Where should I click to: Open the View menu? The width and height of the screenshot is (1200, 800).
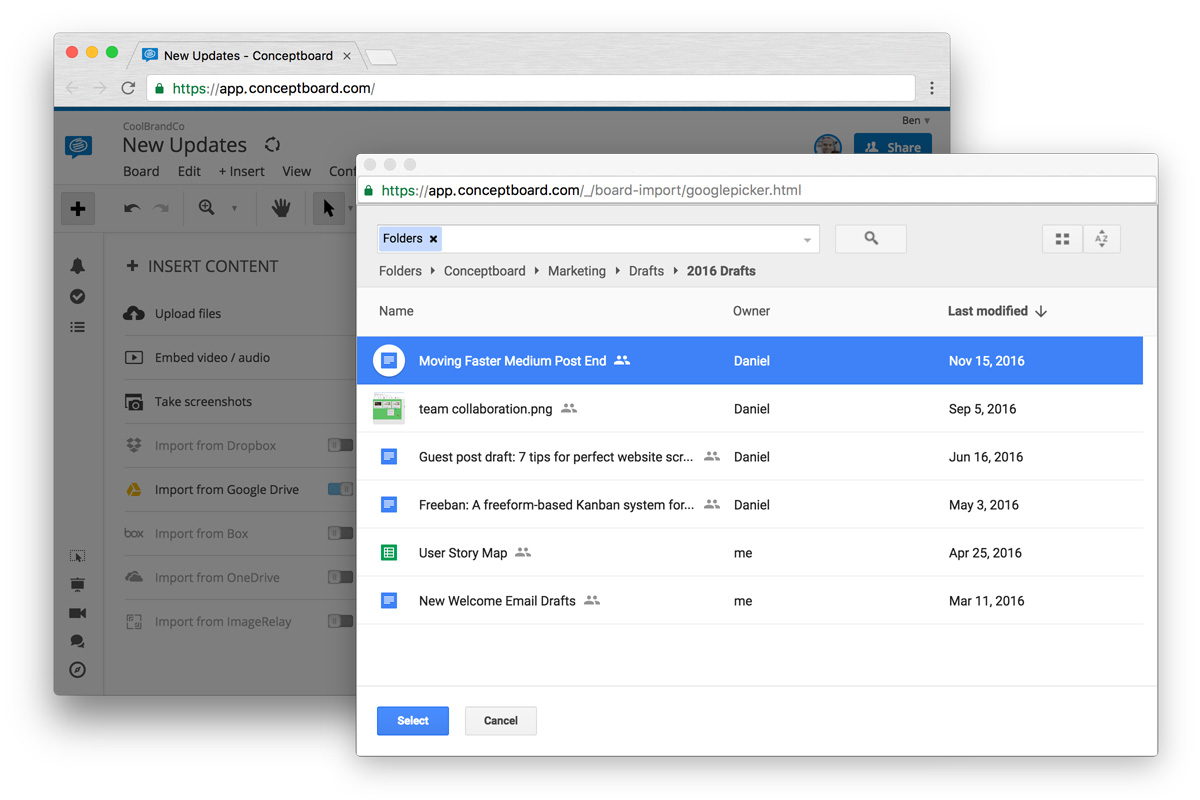point(296,171)
